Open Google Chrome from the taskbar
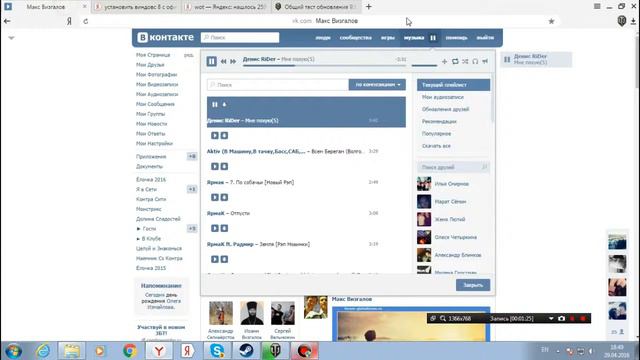This screenshot has height=360, width=640. click(x=130, y=351)
